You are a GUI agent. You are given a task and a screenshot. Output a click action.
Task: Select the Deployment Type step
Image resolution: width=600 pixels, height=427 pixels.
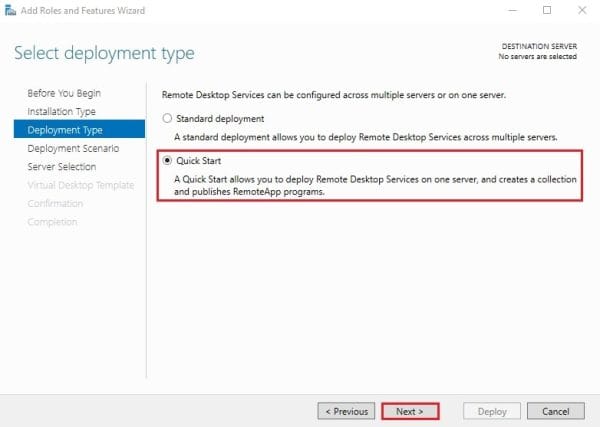[x=64, y=130]
